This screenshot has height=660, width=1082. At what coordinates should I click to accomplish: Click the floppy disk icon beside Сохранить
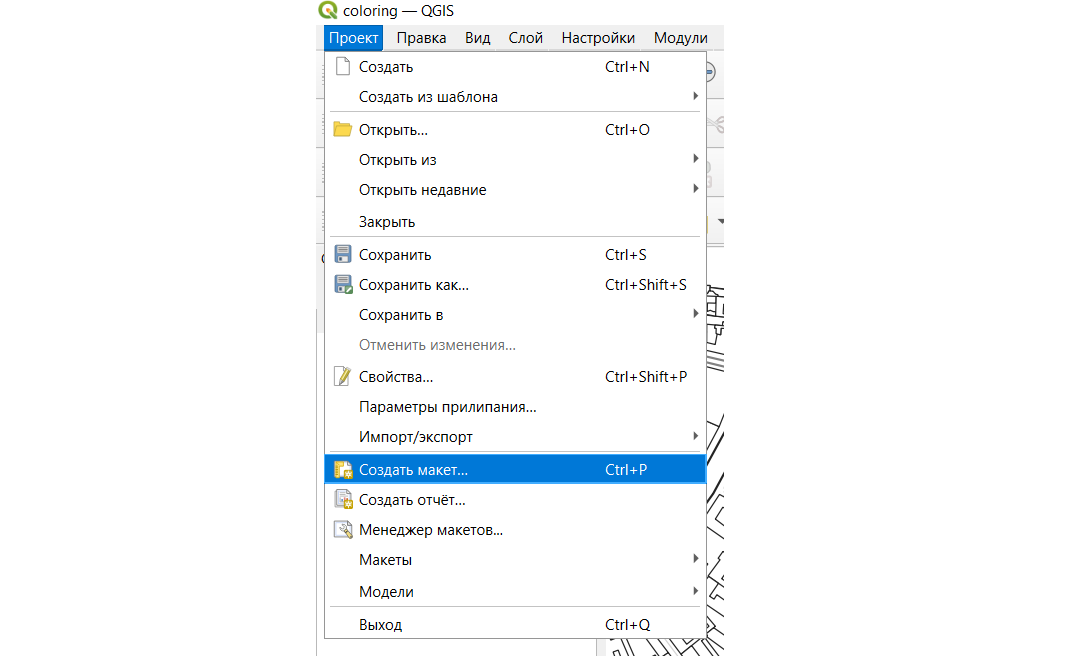pos(342,254)
